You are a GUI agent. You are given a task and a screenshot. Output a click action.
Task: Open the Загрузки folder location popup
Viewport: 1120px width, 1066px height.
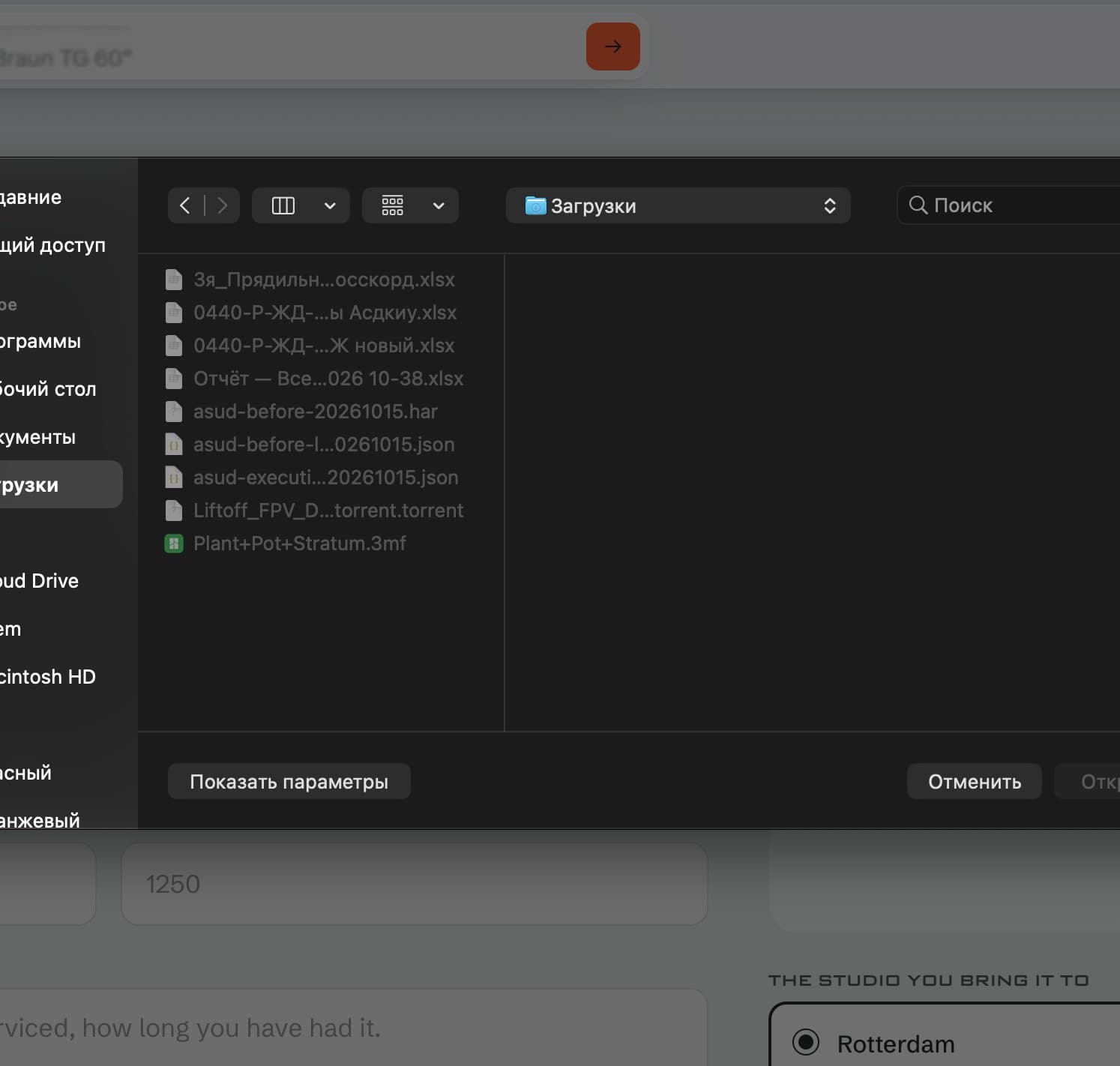(678, 205)
